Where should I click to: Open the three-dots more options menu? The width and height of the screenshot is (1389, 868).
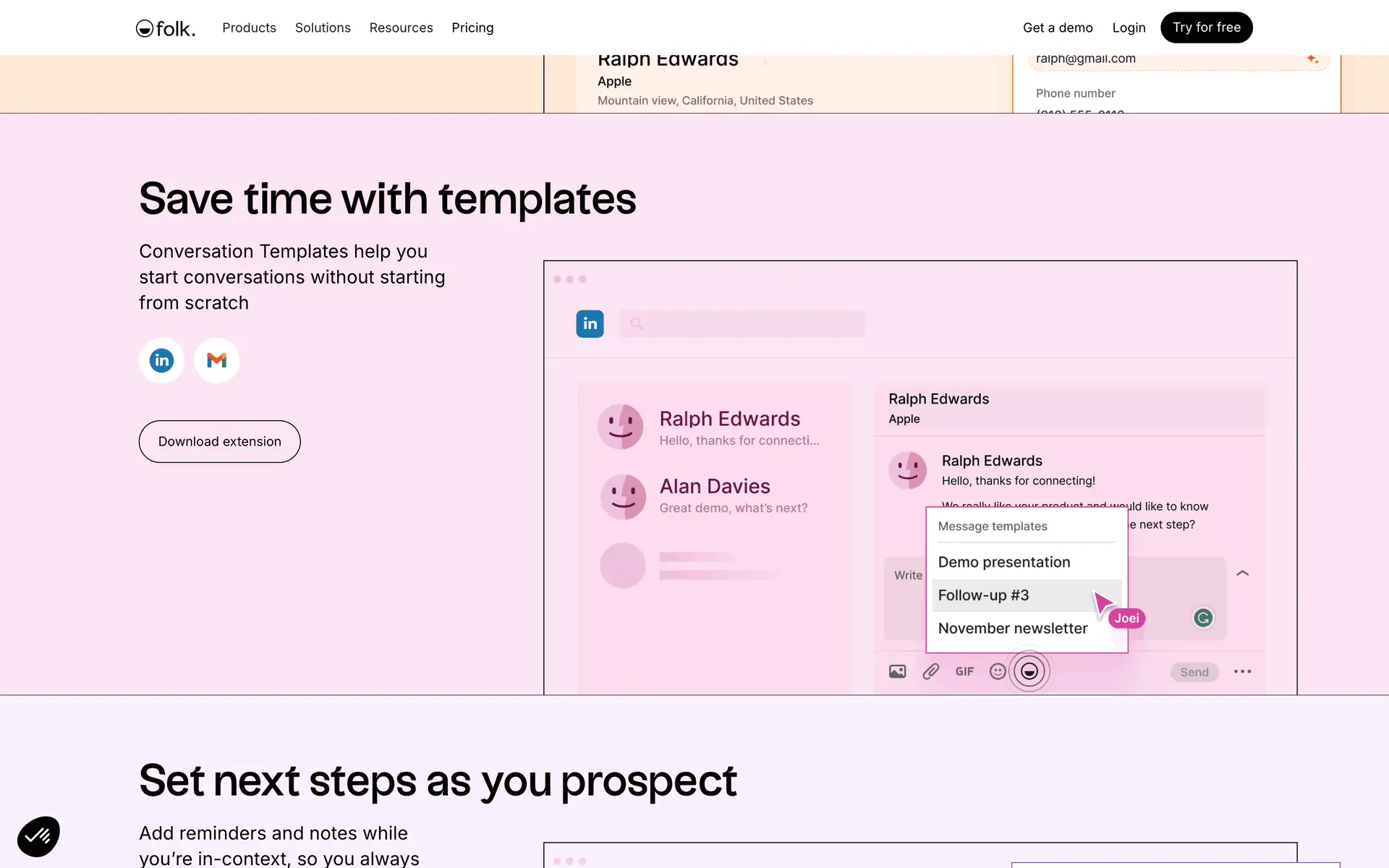click(x=1242, y=671)
